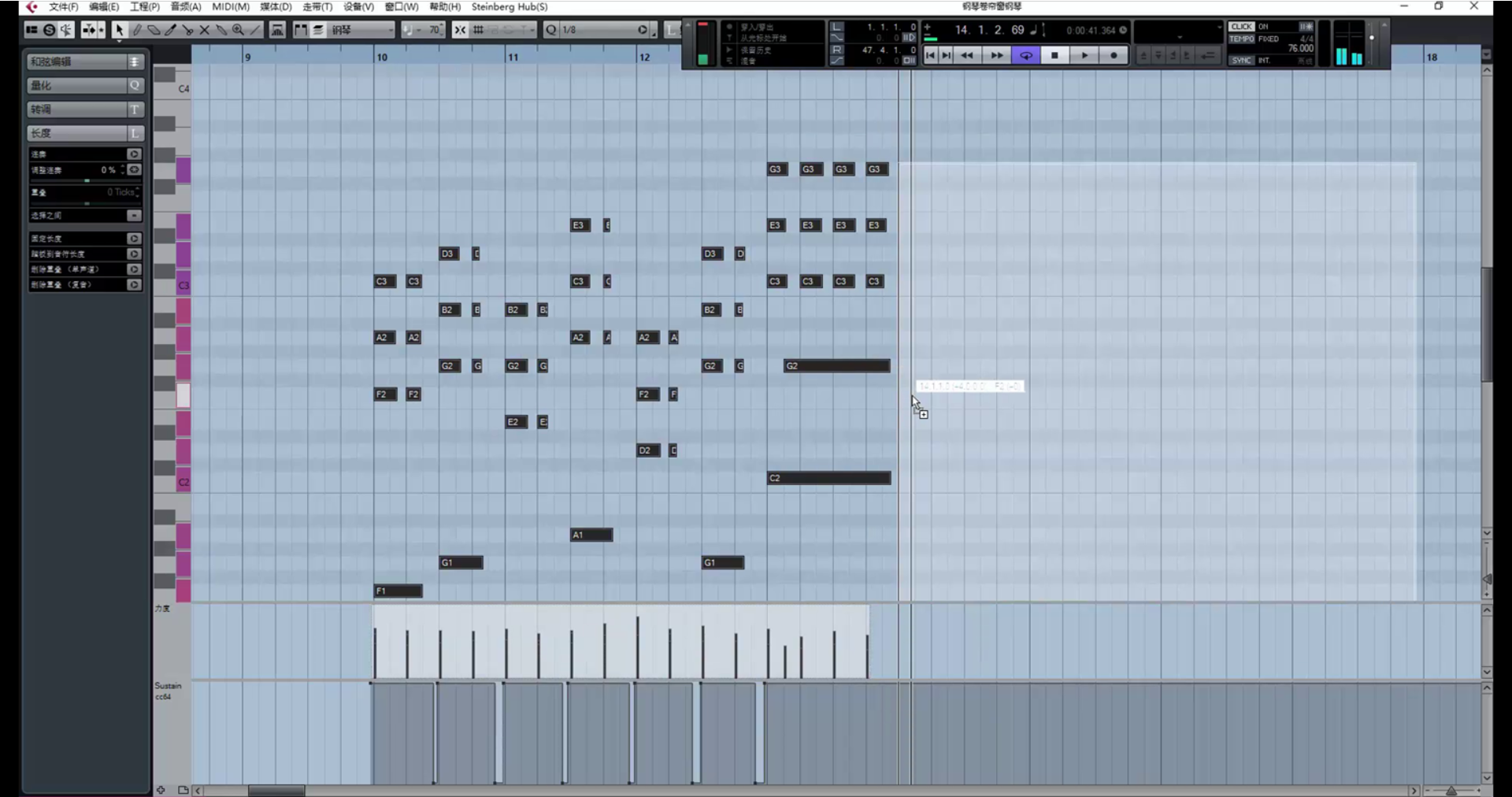Click the Record transport button
The image size is (1512, 797).
(x=1114, y=55)
